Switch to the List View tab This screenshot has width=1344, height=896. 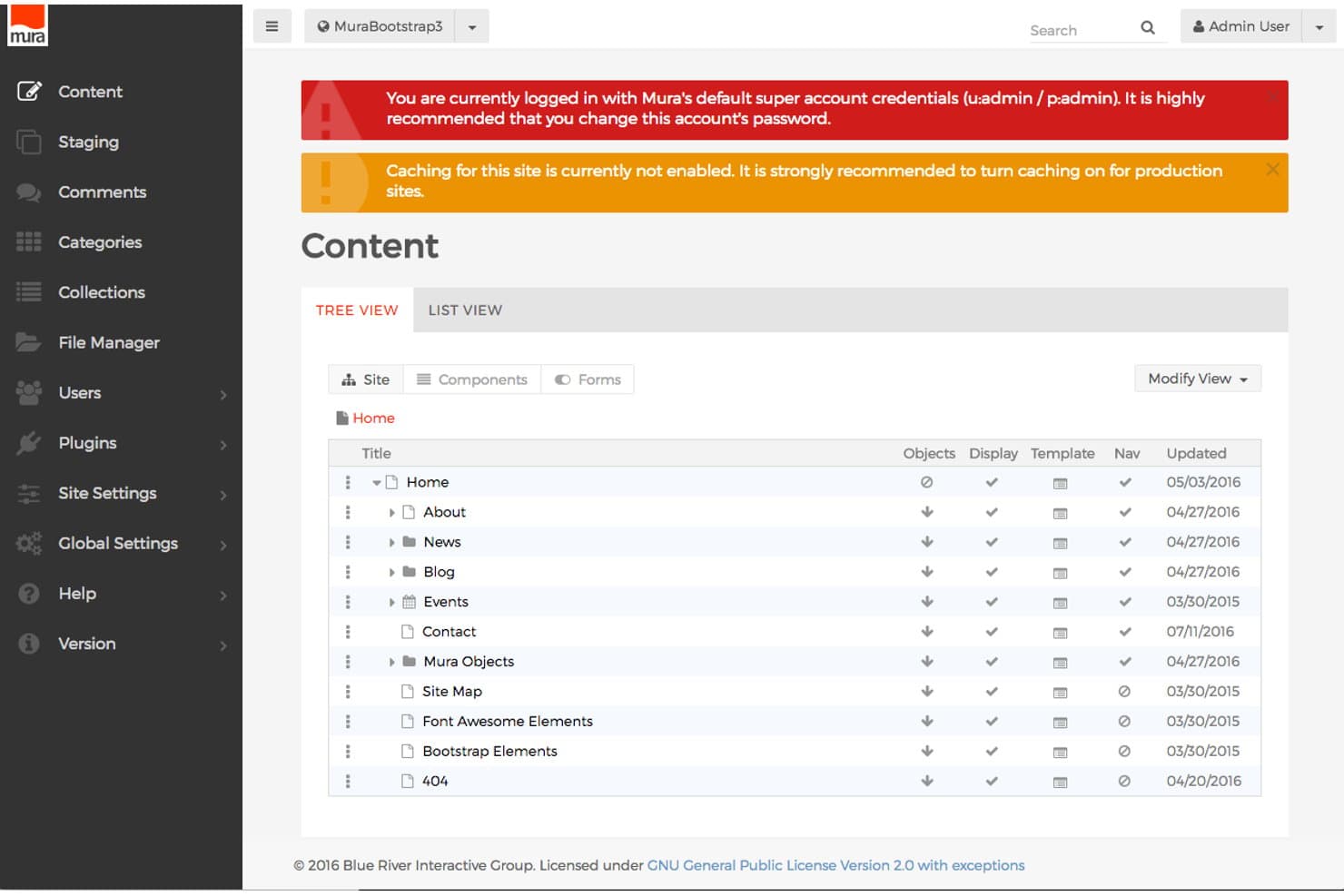(x=465, y=310)
